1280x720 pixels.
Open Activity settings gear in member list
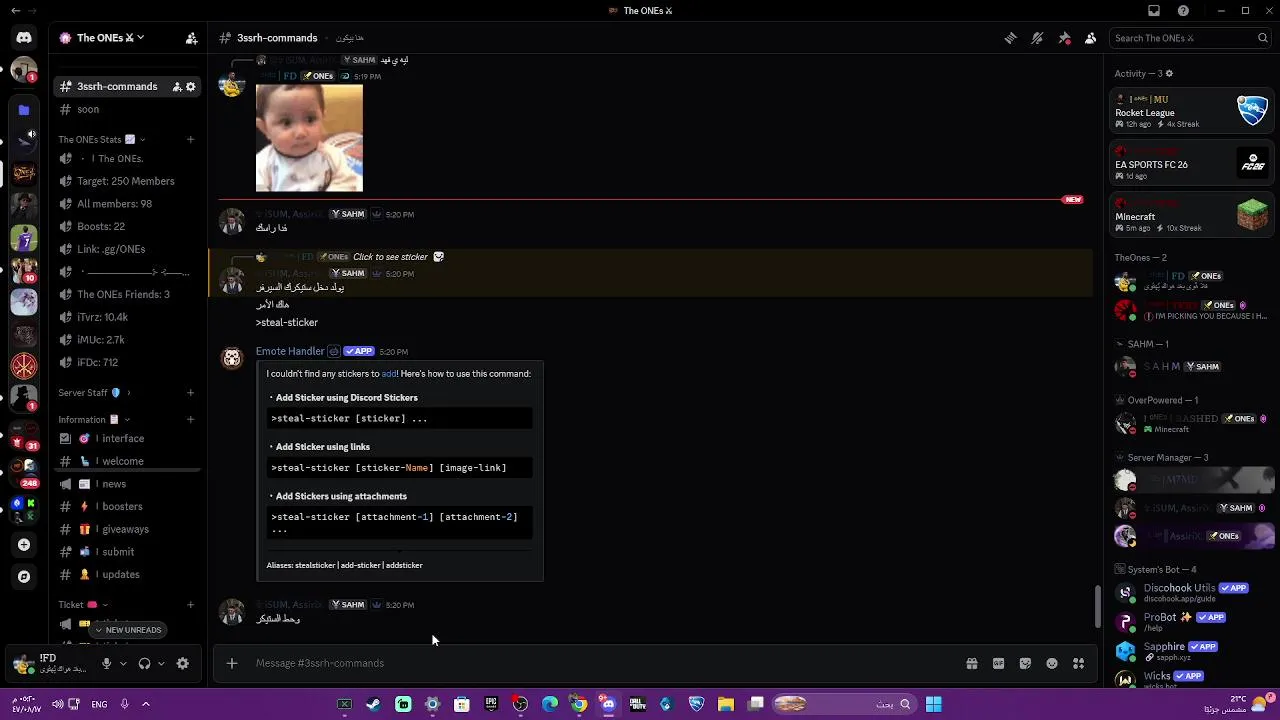tap(1169, 74)
